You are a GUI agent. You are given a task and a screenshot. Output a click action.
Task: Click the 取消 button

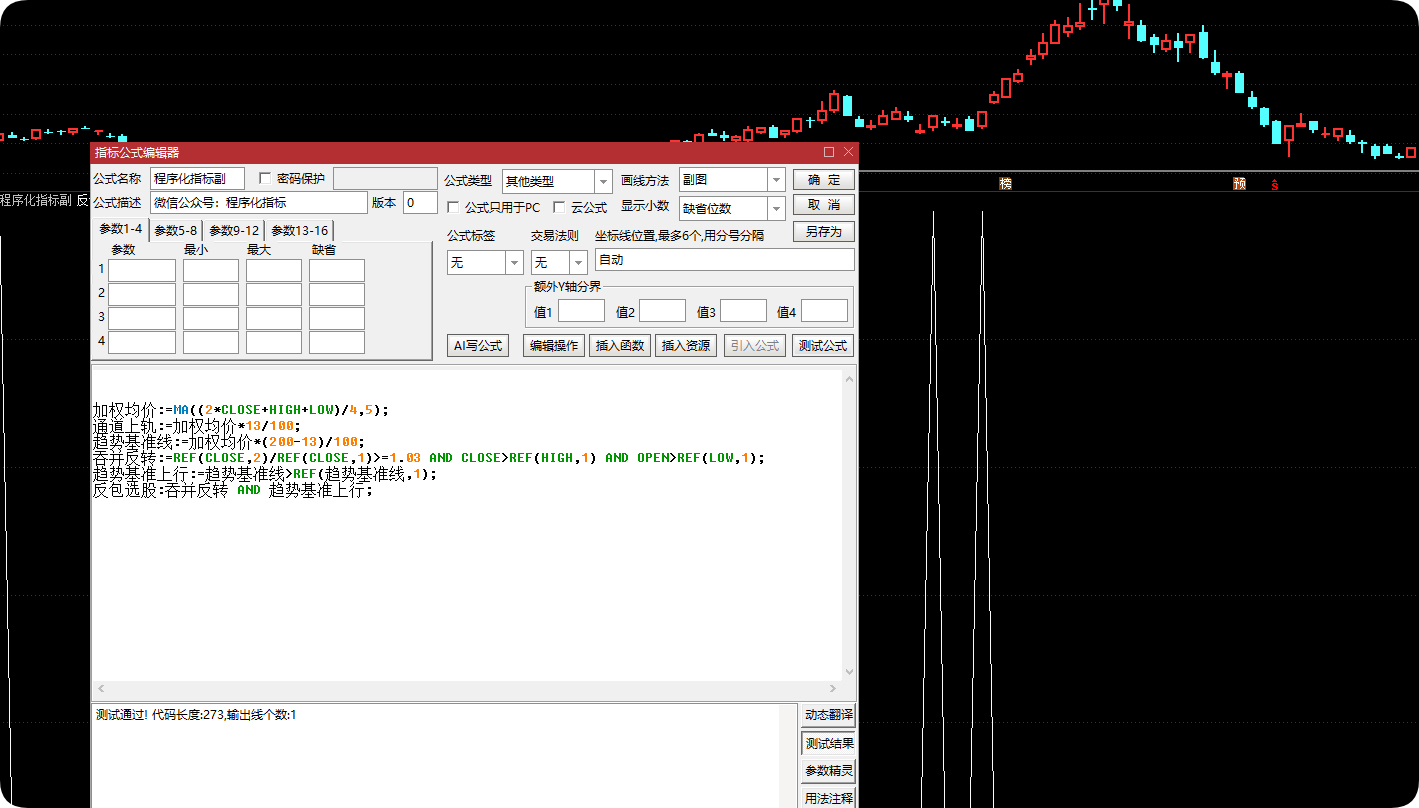point(824,205)
